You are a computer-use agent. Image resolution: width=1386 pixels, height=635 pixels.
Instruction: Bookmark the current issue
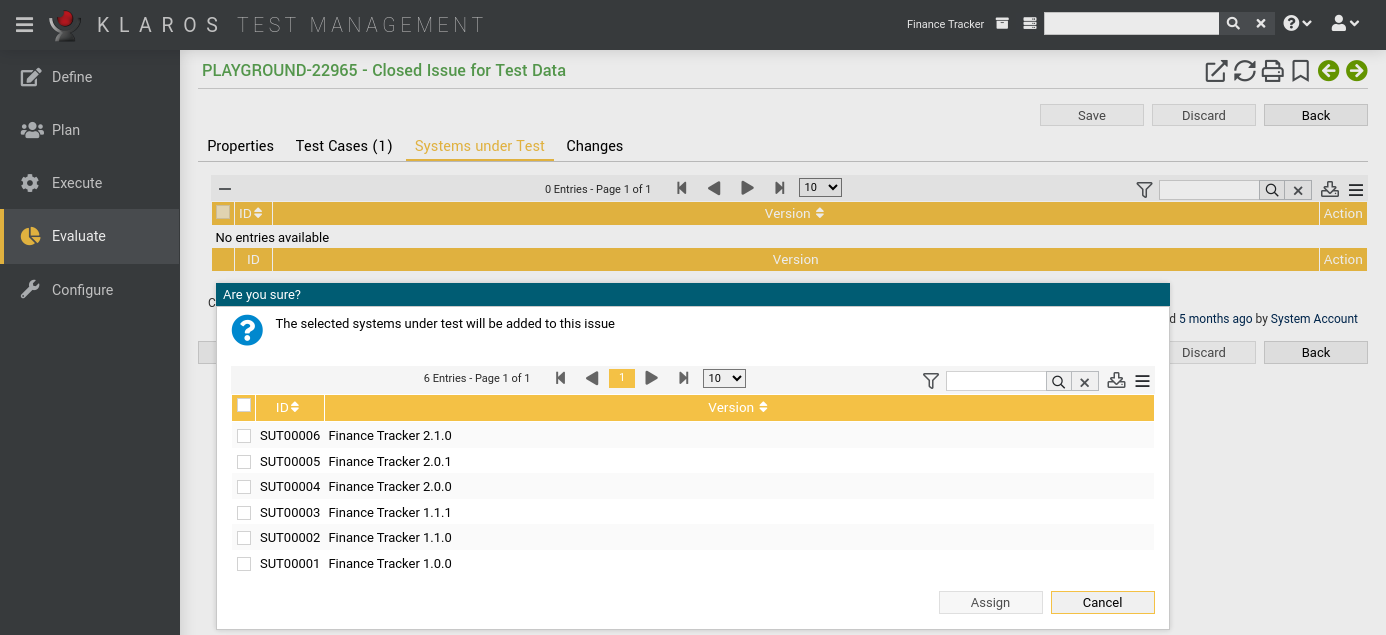pyautogui.click(x=1300, y=71)
